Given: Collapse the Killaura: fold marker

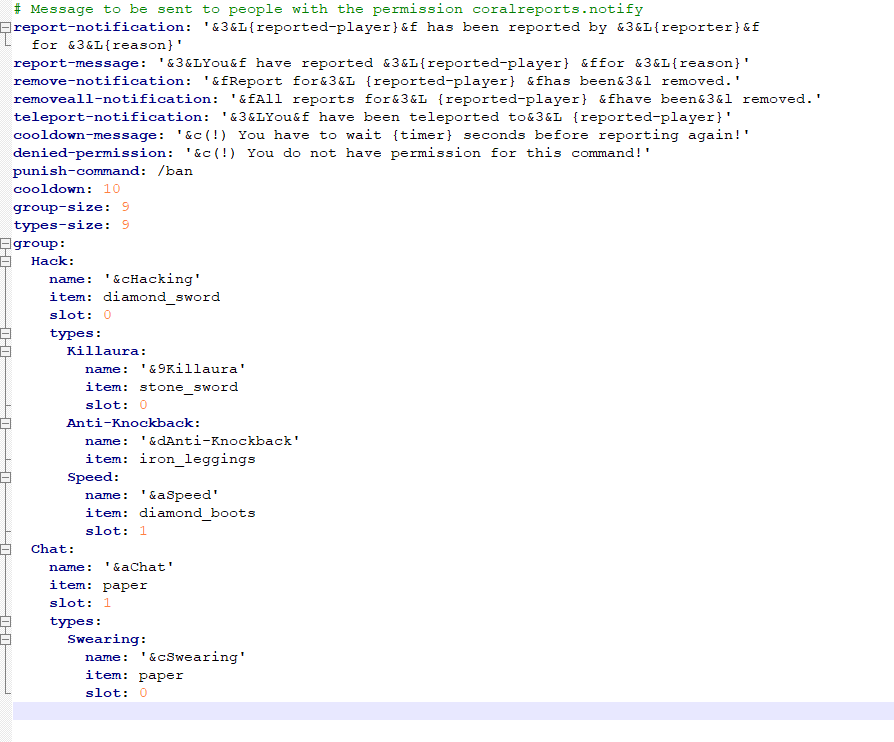Looking at the screenshot, I should pyautogui.click(x=6, y=351).
